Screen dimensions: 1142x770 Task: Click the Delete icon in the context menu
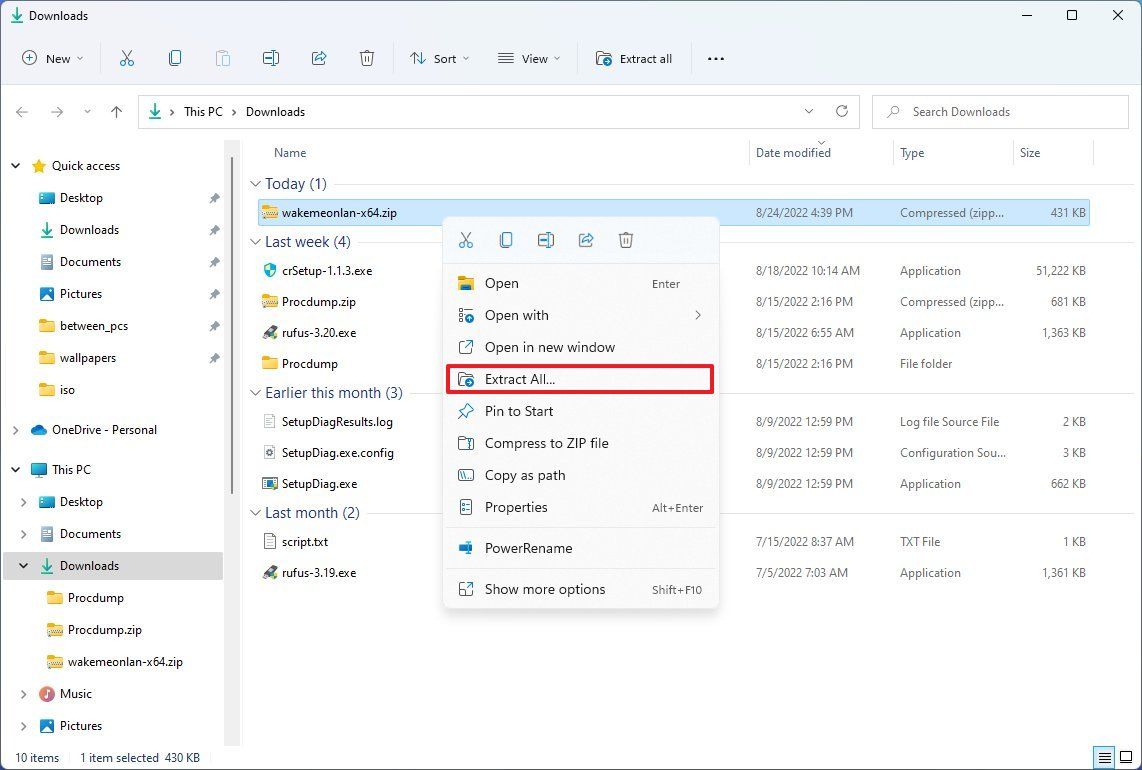point(626,240)
